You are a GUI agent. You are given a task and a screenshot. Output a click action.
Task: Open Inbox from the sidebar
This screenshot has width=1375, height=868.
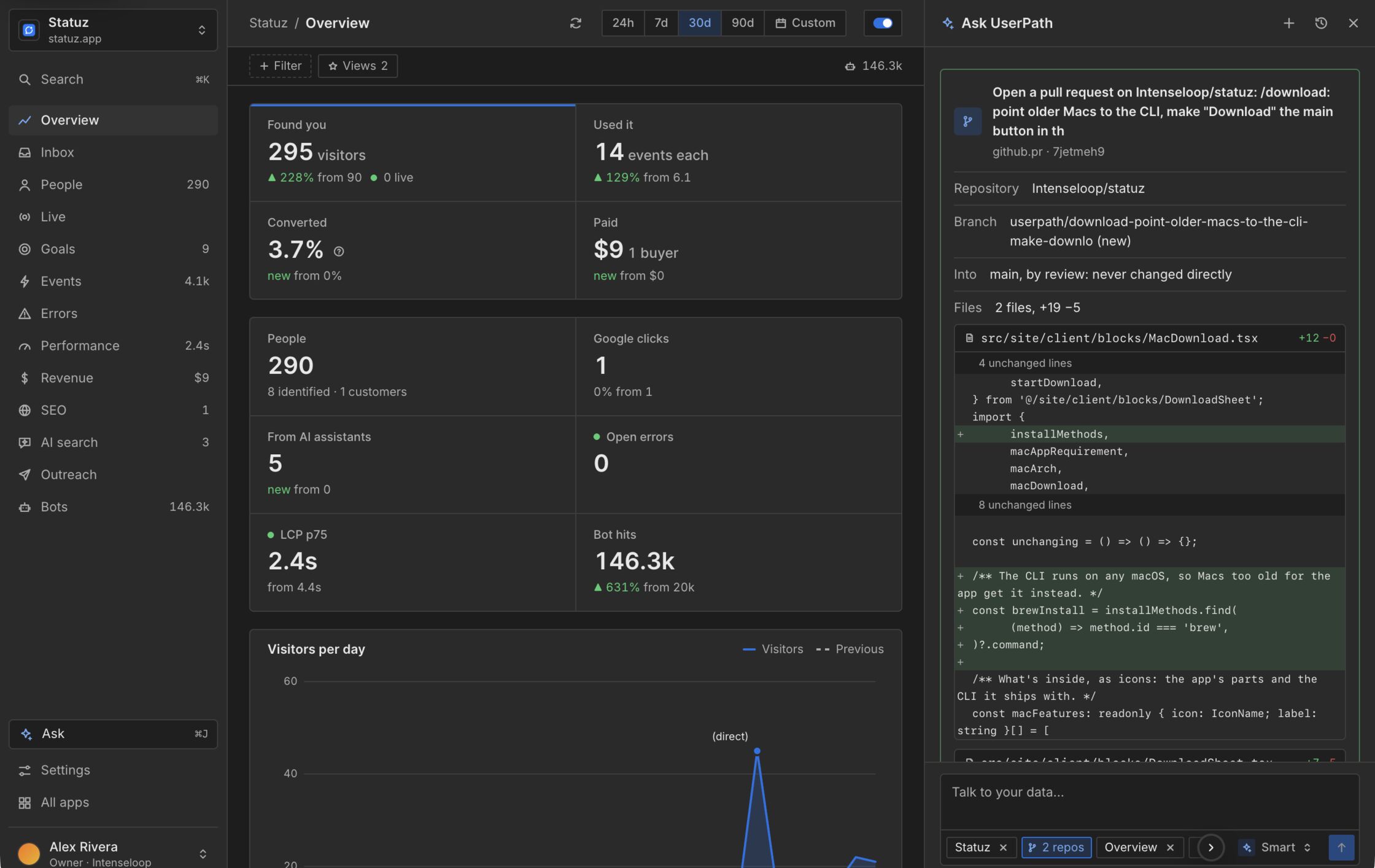113,152
